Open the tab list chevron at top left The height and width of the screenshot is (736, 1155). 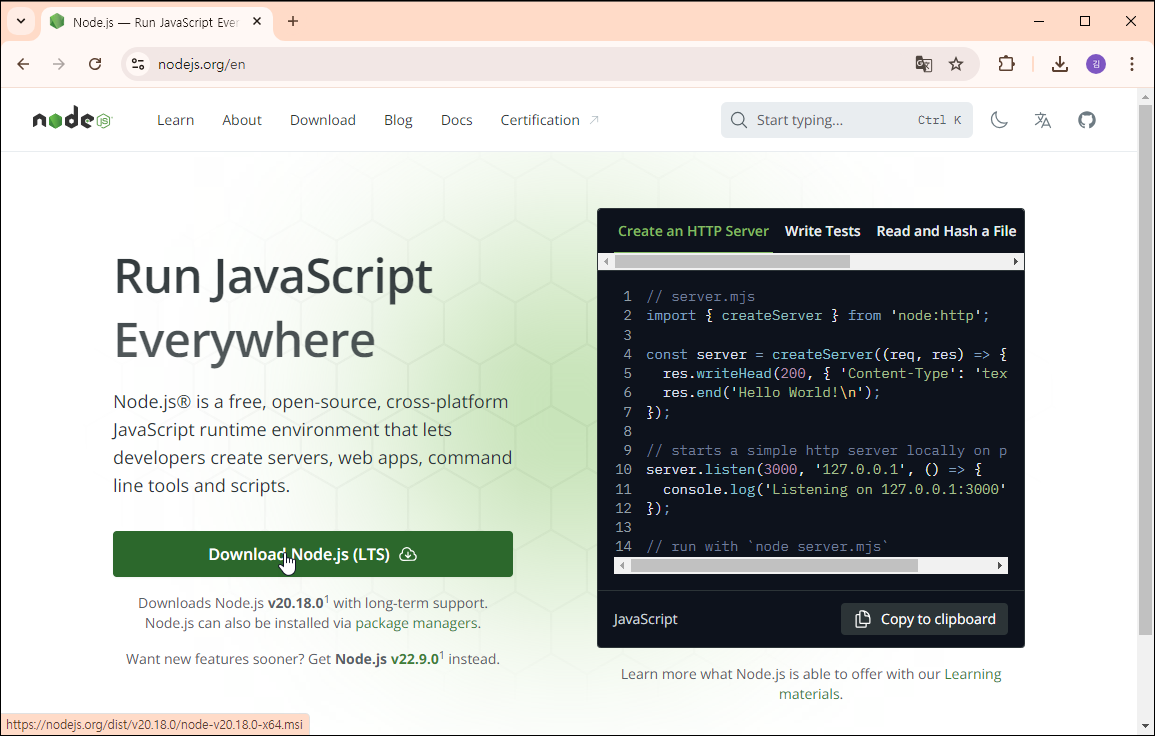click(20, 20)
